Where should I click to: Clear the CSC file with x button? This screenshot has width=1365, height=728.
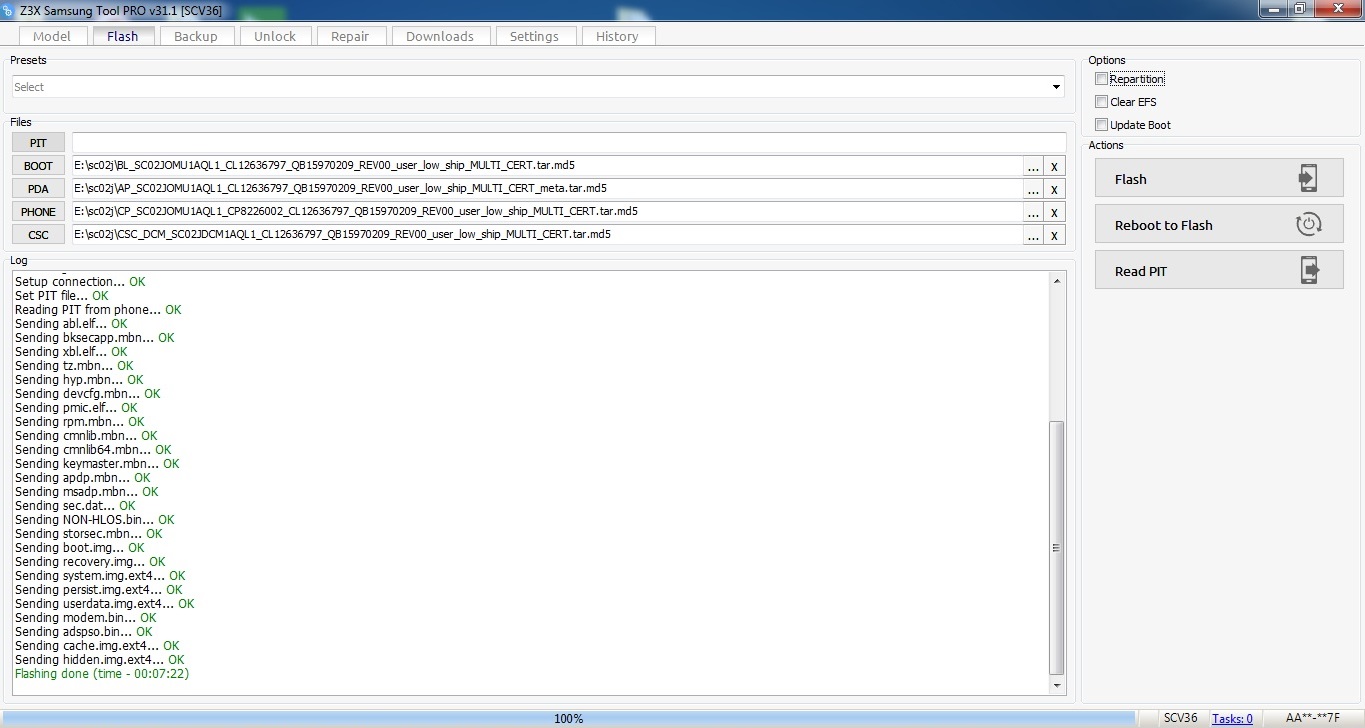1054,235
